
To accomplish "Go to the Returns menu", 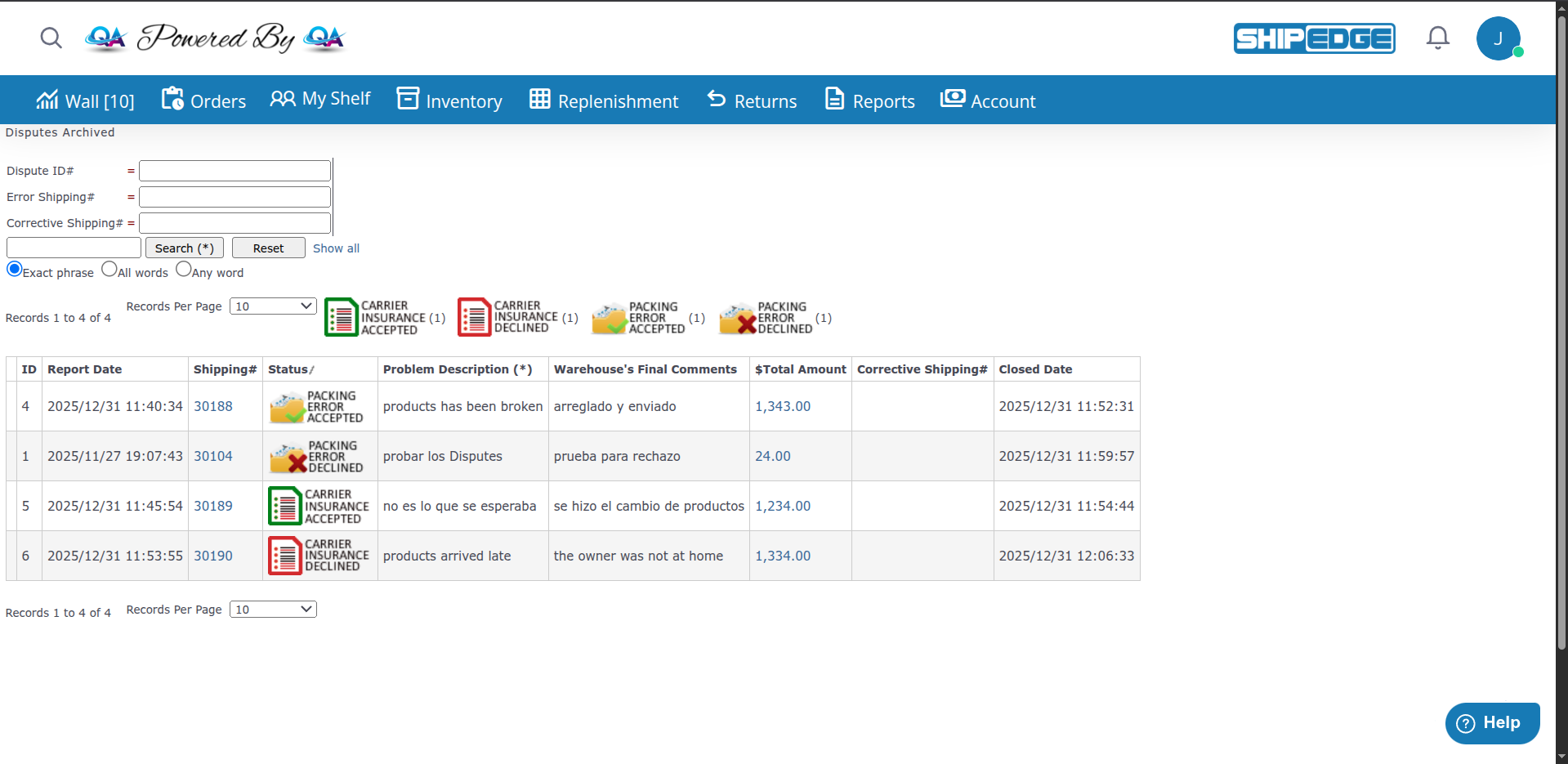I will (752, 101).
